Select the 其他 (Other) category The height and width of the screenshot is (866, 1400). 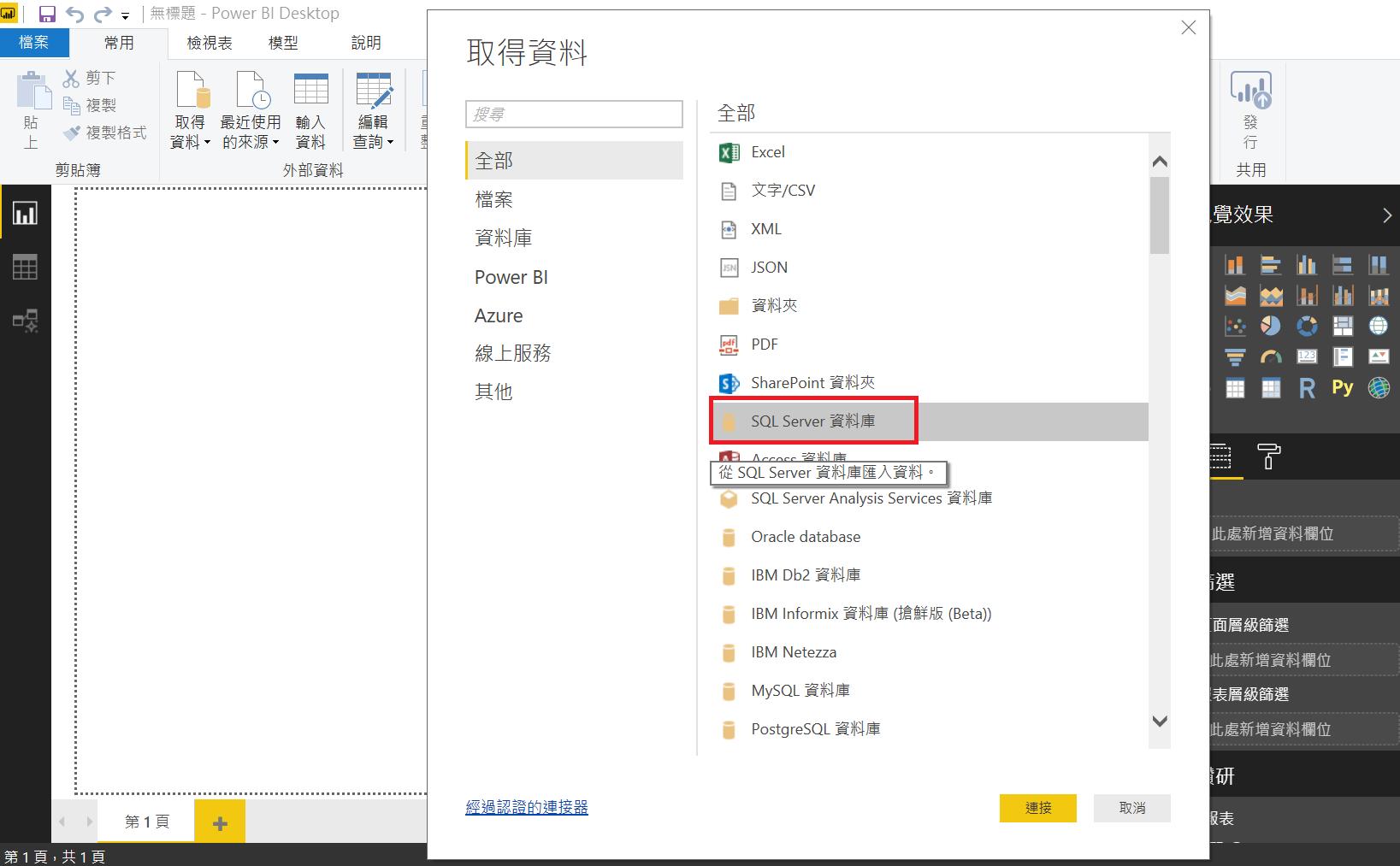pos(574,392)
